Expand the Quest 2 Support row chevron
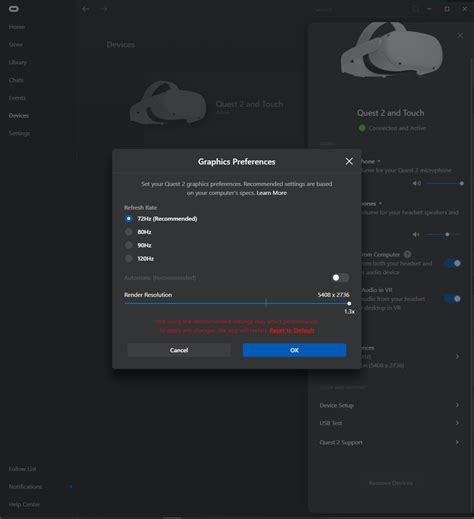474x519 pixels. coord(457,442)
